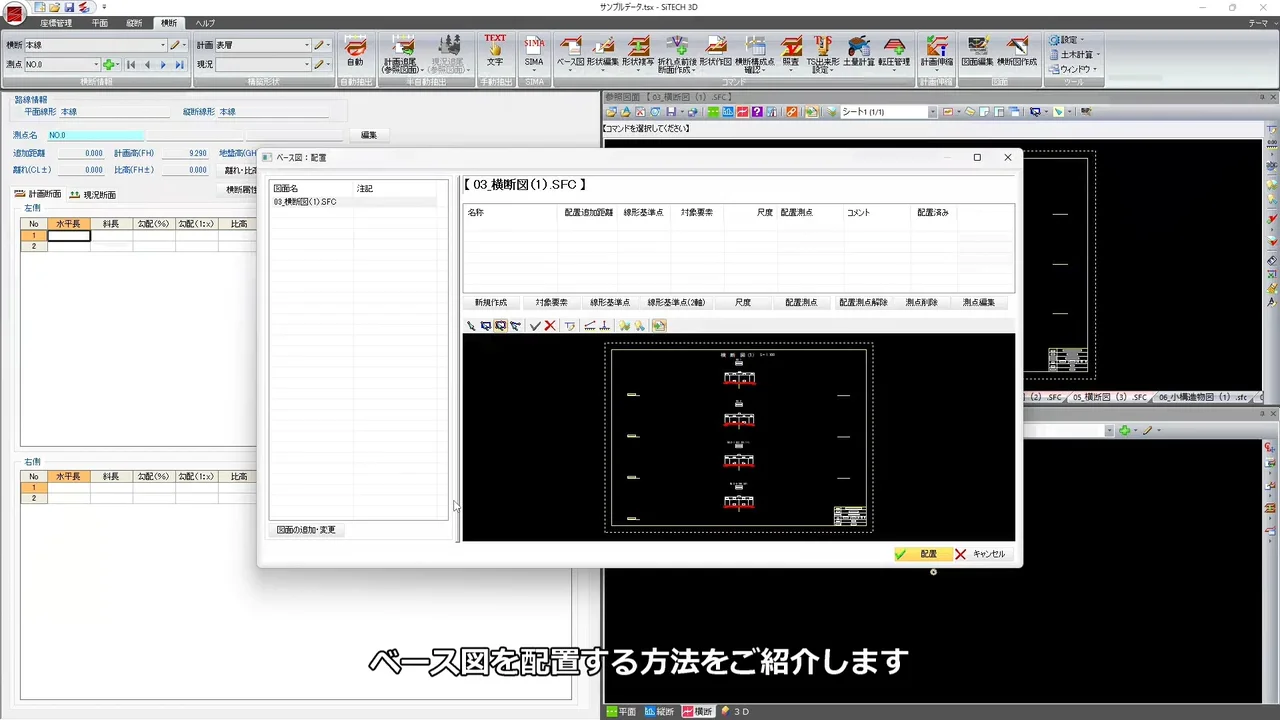Open the 横断 line dropdown
1280x720 pixels.
tap(163, 45)
